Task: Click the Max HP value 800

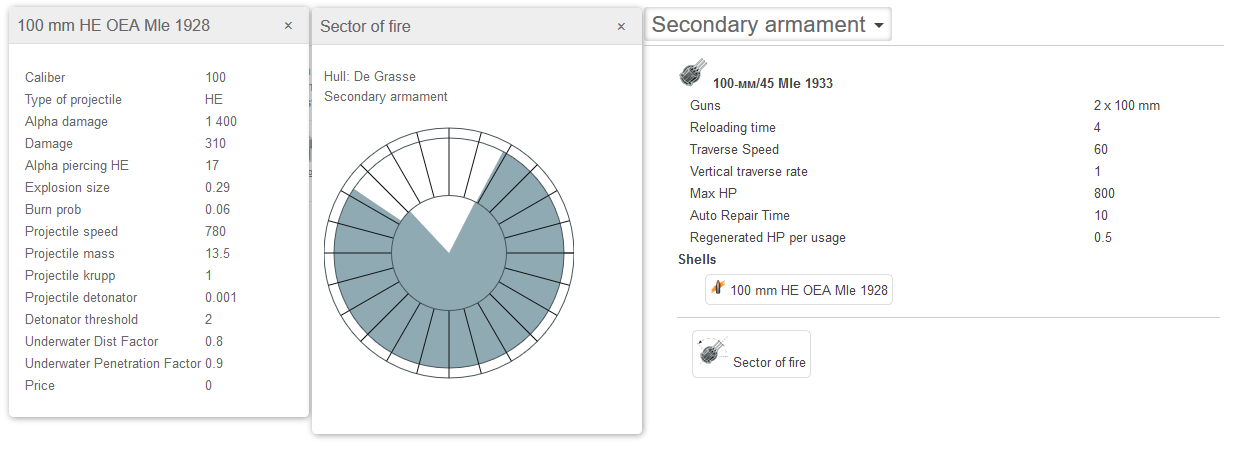Action: click(x=1104, y=194)
